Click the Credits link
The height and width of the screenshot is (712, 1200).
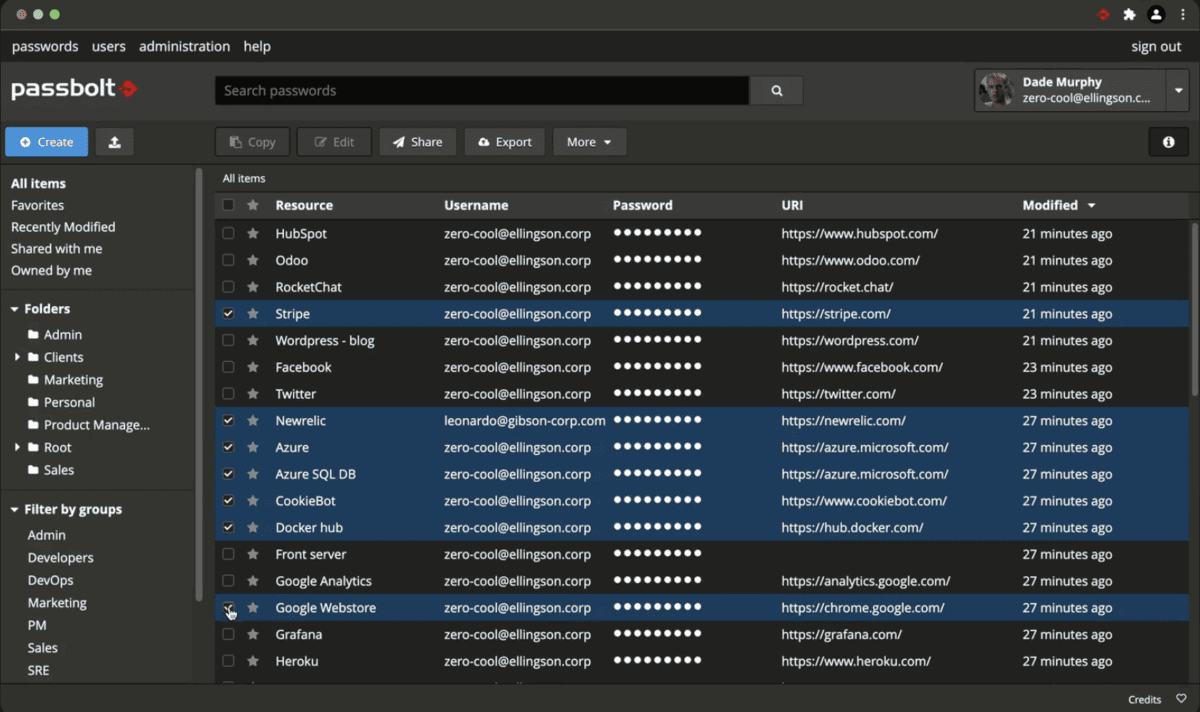tap(1145, 699)
